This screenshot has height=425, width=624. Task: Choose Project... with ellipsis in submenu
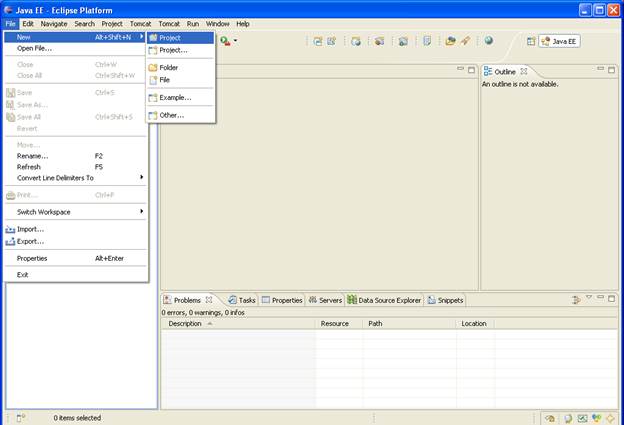click(x=181, y=50)
